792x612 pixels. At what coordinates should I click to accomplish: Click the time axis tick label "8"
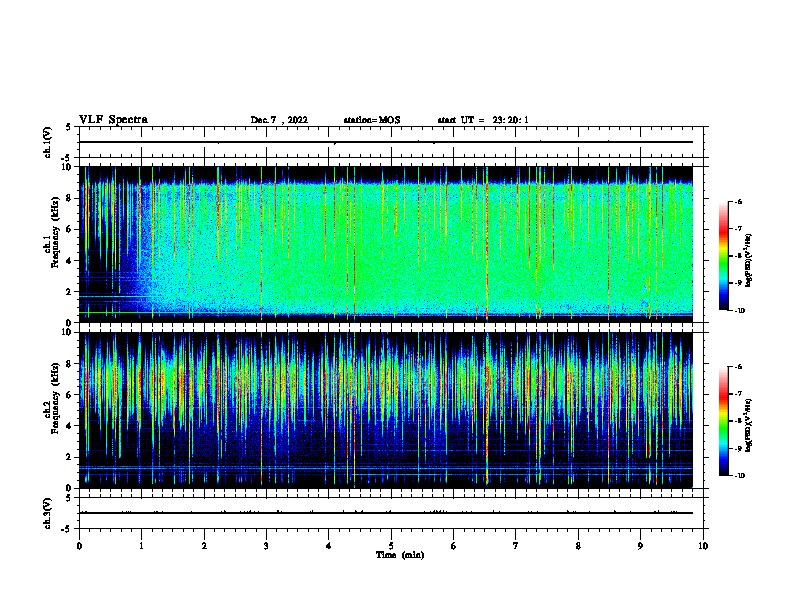(x=578, y=546)
